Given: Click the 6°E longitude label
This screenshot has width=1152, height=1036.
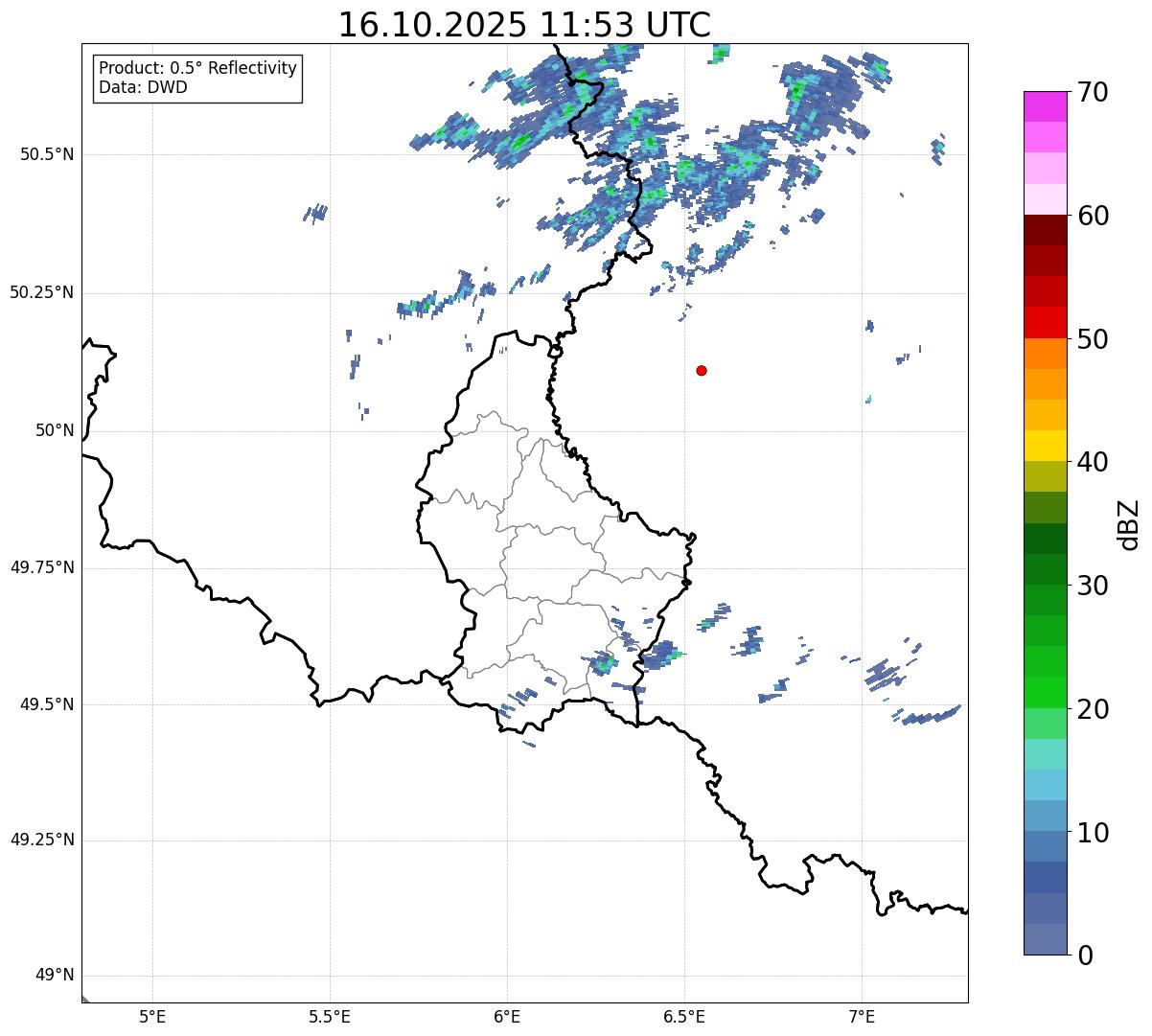Looking at the screenshot, I should 507,1016.
